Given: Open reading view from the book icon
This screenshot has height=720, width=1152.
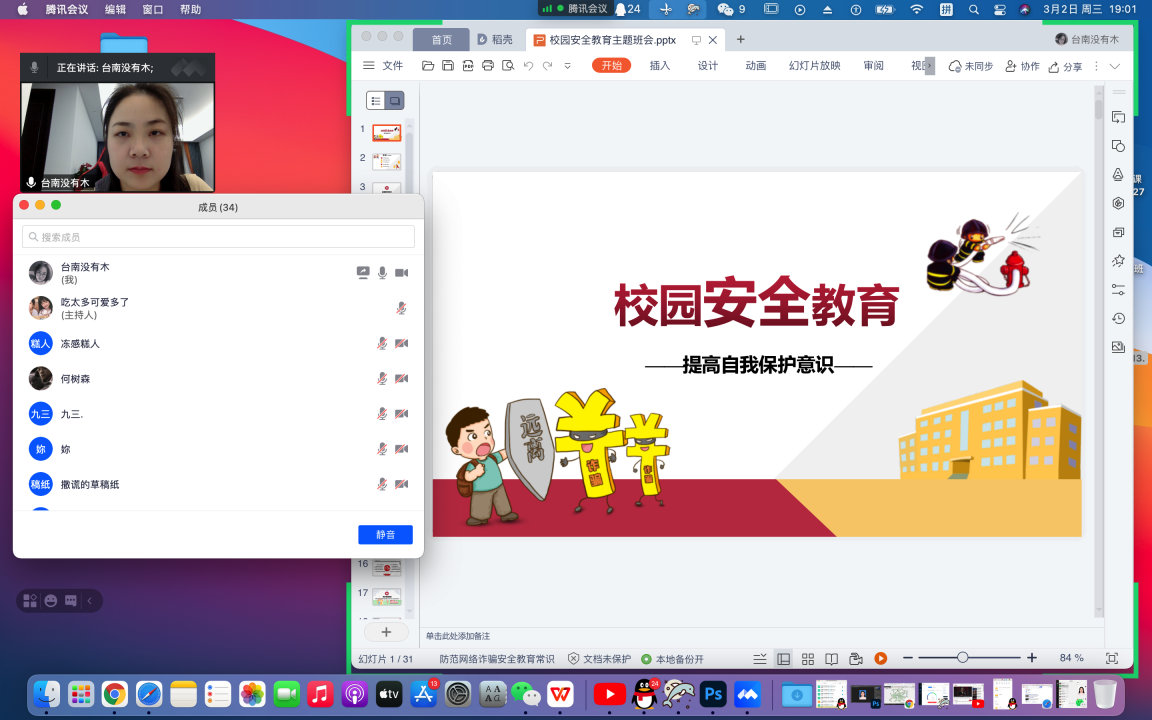Looking at the screenshot, I should pos(831,658).
